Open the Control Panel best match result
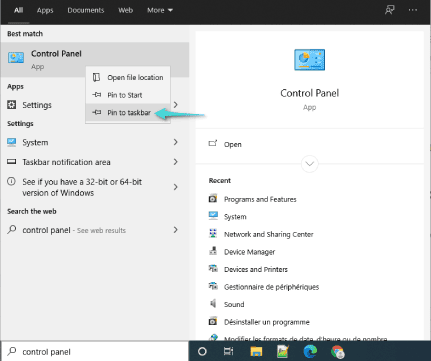Screen dimensions: 431x361 (95, 60)
